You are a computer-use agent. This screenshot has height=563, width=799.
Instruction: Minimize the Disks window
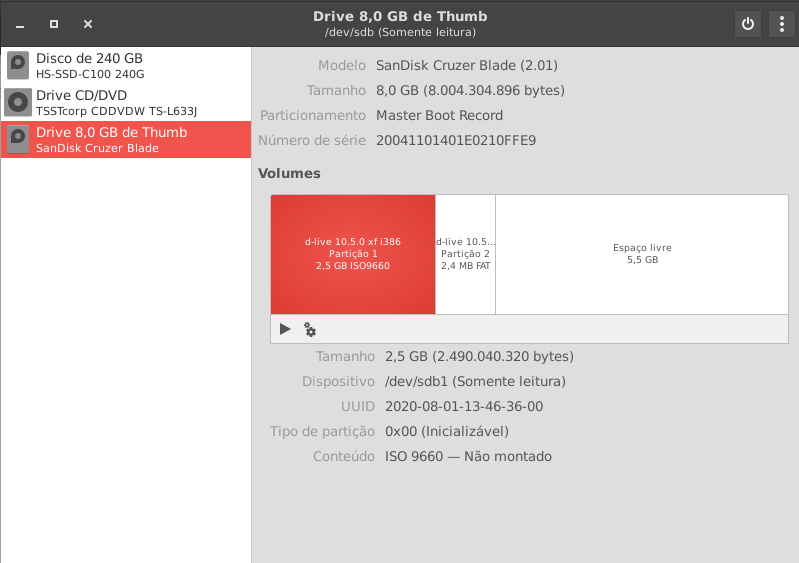(20, 24)
